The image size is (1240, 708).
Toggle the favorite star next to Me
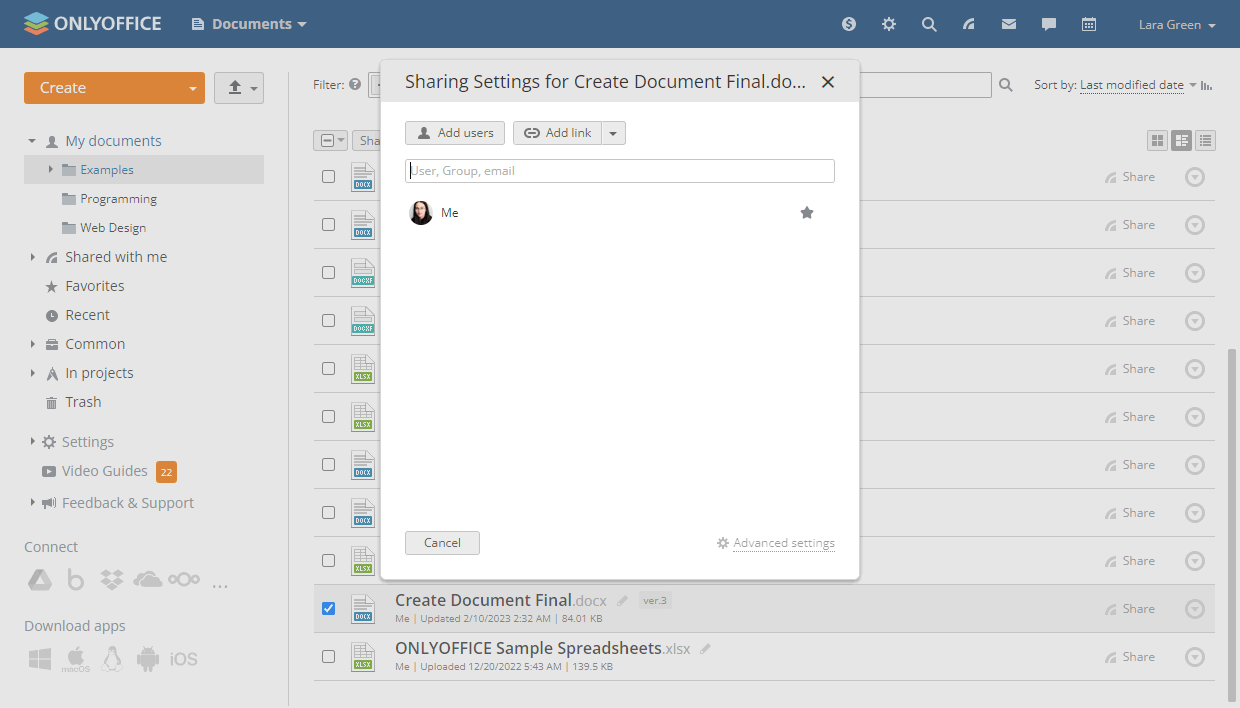[807, 212]
